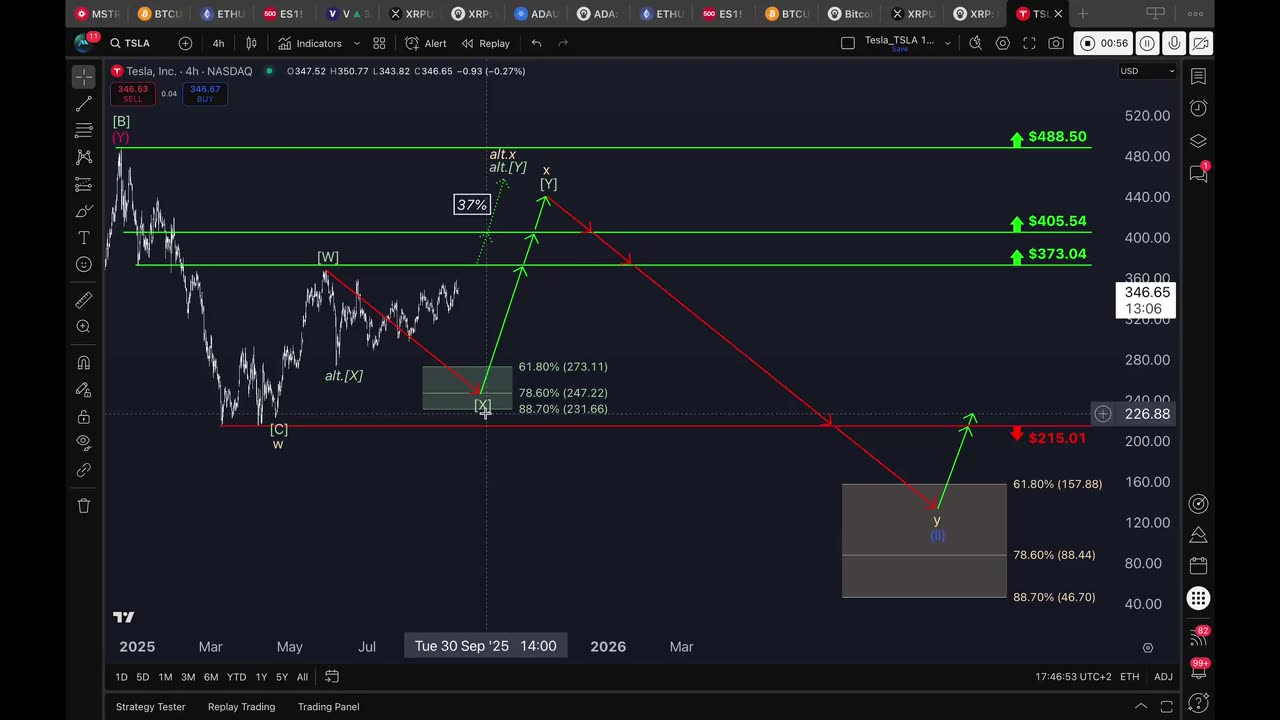Select the trend line drawing tool
The image size is (1280, 720).
coord(84,104)
